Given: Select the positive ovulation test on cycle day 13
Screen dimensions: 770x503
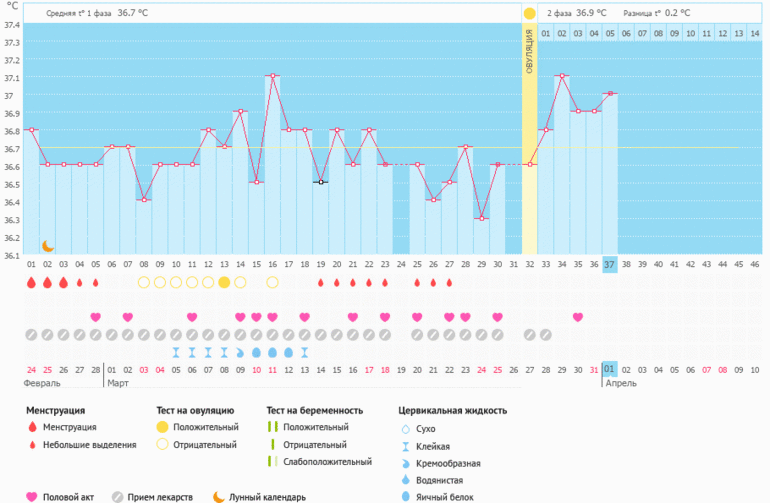Looking at the screenshot, I should click(224, 283).
